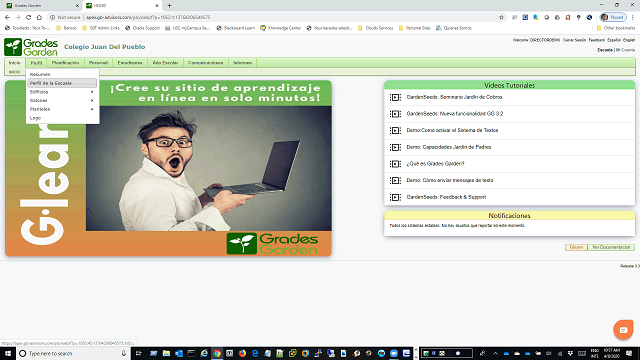Open Outlook from the taskbar
This screenshot has height=360, width=640.
point(179,353)
